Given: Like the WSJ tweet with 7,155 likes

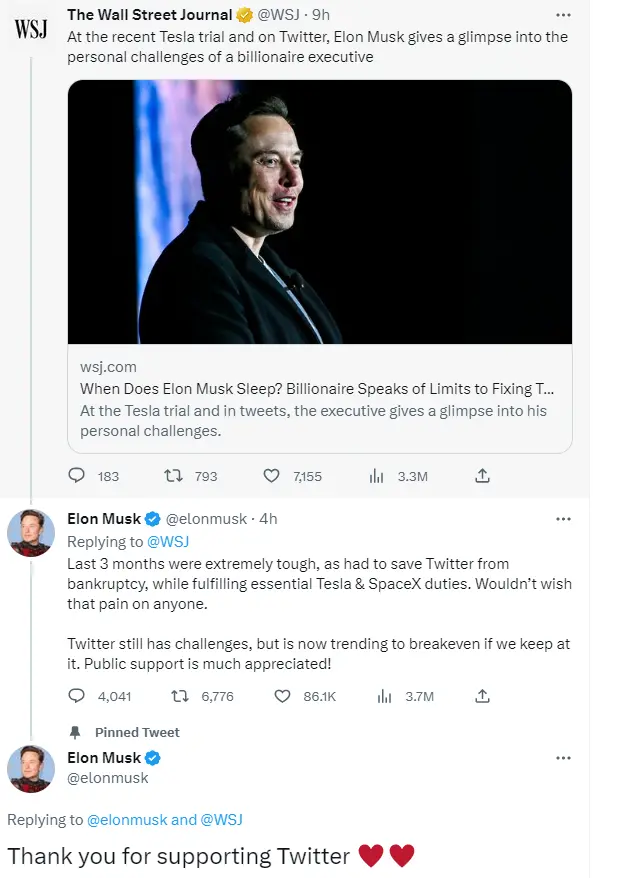Looking at the screenshot, I should [272, 476].
